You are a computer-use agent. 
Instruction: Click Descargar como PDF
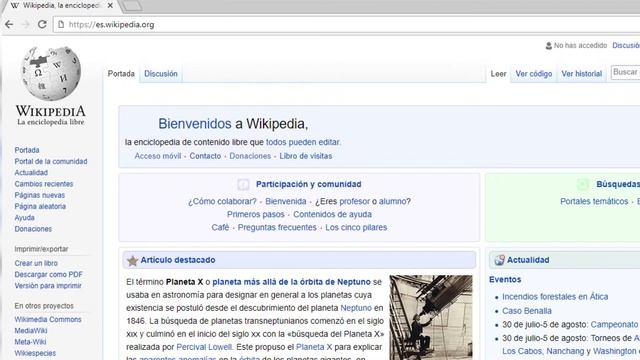point(49,275)
